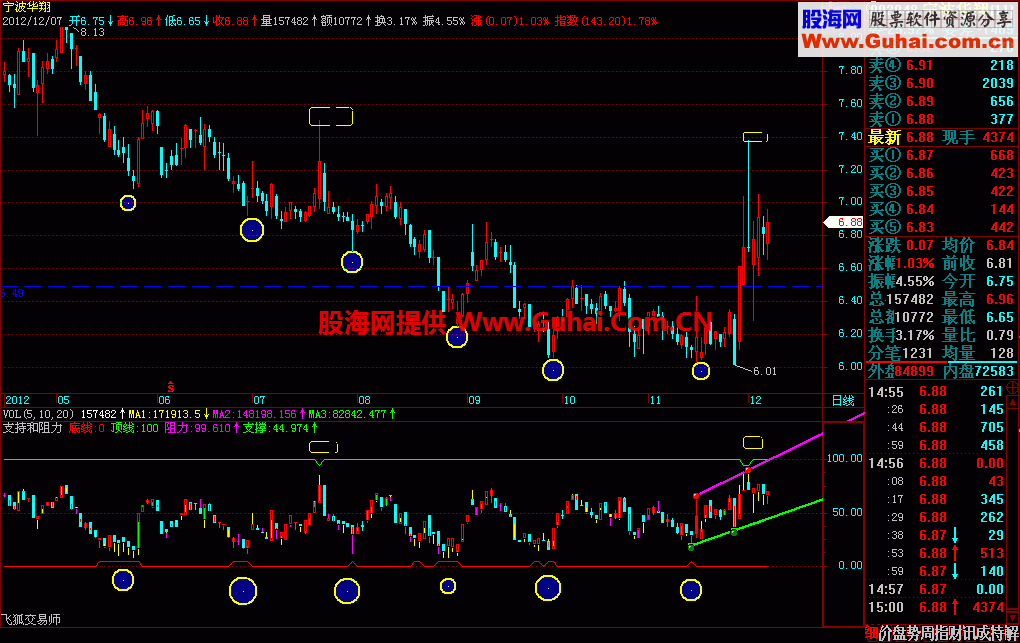Screen dimensions: 1020x643
Task: Click the 6.01 low price label
Action: coord(765,371)
